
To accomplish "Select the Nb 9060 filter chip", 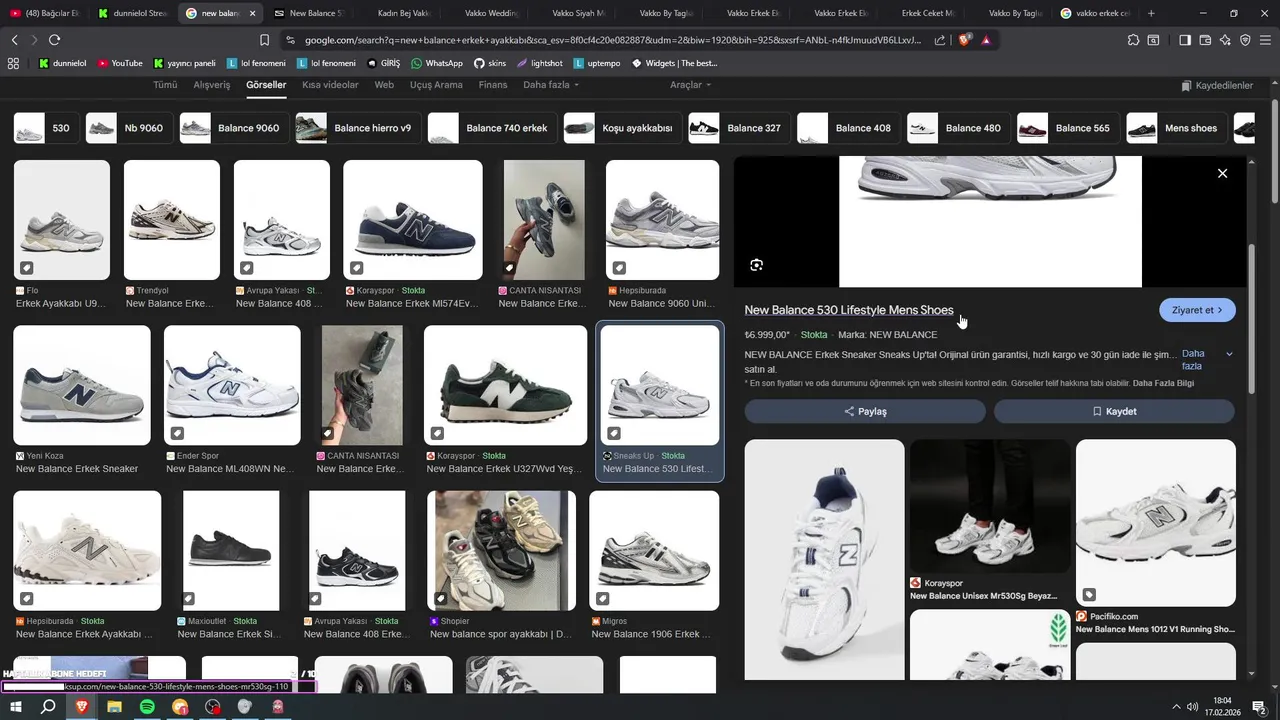I will tap(128, 128).
